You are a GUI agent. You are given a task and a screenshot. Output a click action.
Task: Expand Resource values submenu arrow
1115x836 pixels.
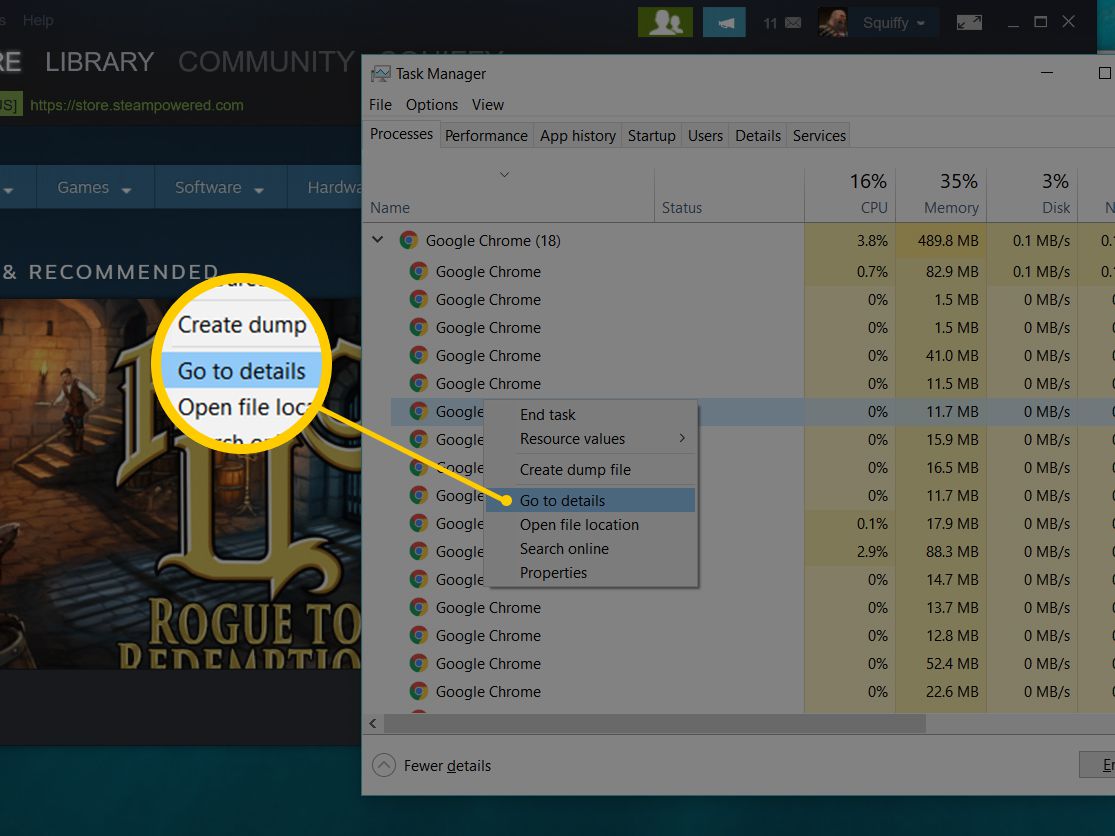(x=682, y=438)
